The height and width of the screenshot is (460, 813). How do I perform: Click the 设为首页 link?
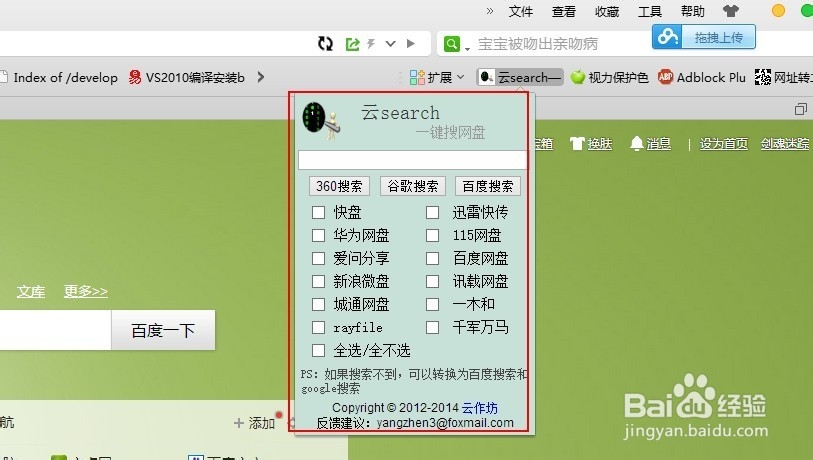coord(724,144)
